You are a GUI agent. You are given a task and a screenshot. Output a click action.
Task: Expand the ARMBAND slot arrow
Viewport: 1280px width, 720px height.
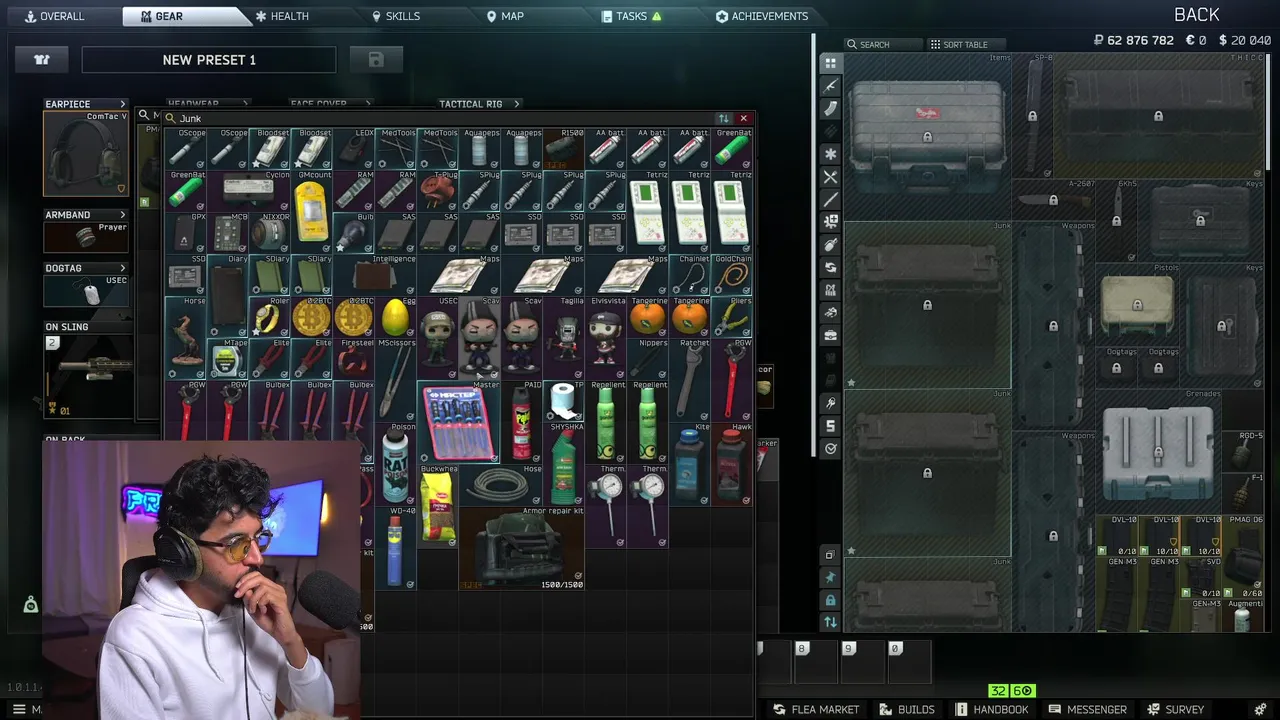click(123, 215)
